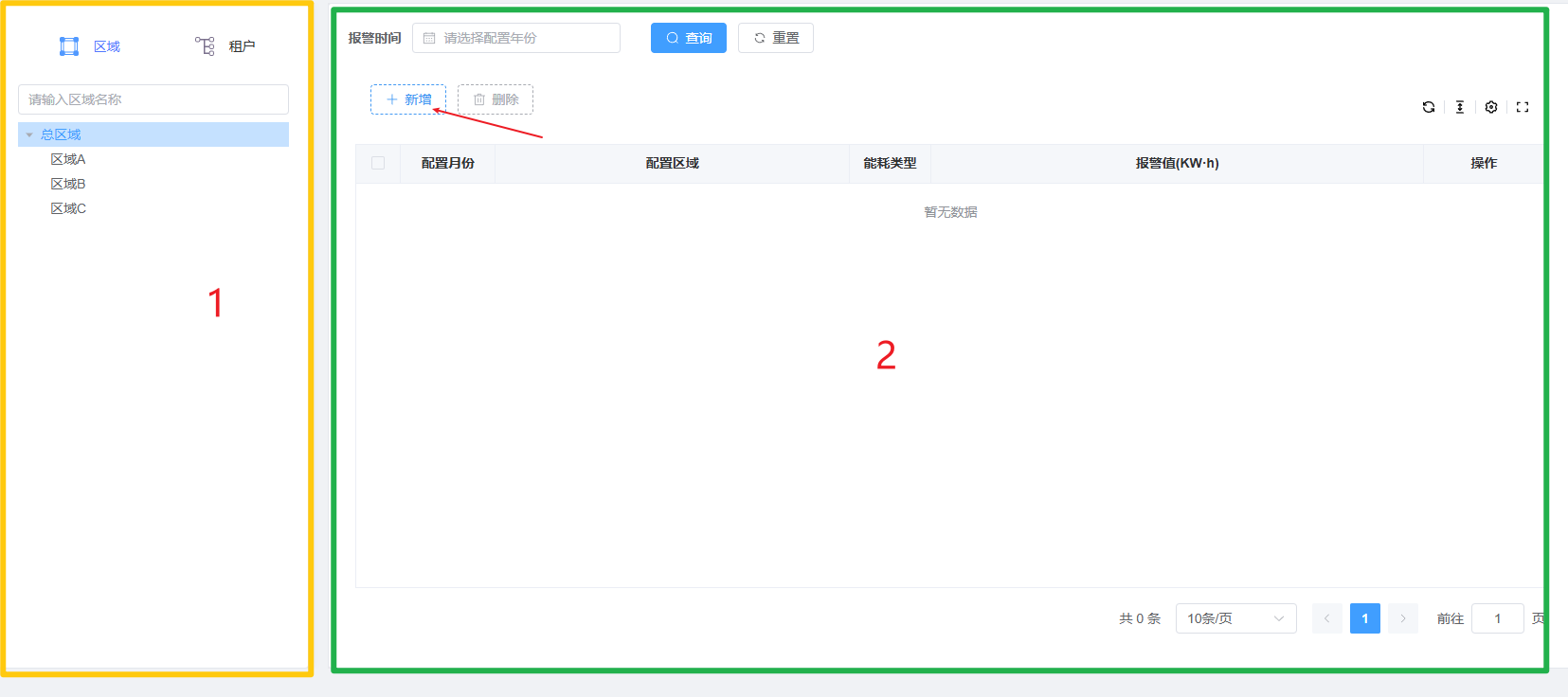Click page number 1 in pagination
This screenshot has width=1568, height=697.
coord(1365,618)
